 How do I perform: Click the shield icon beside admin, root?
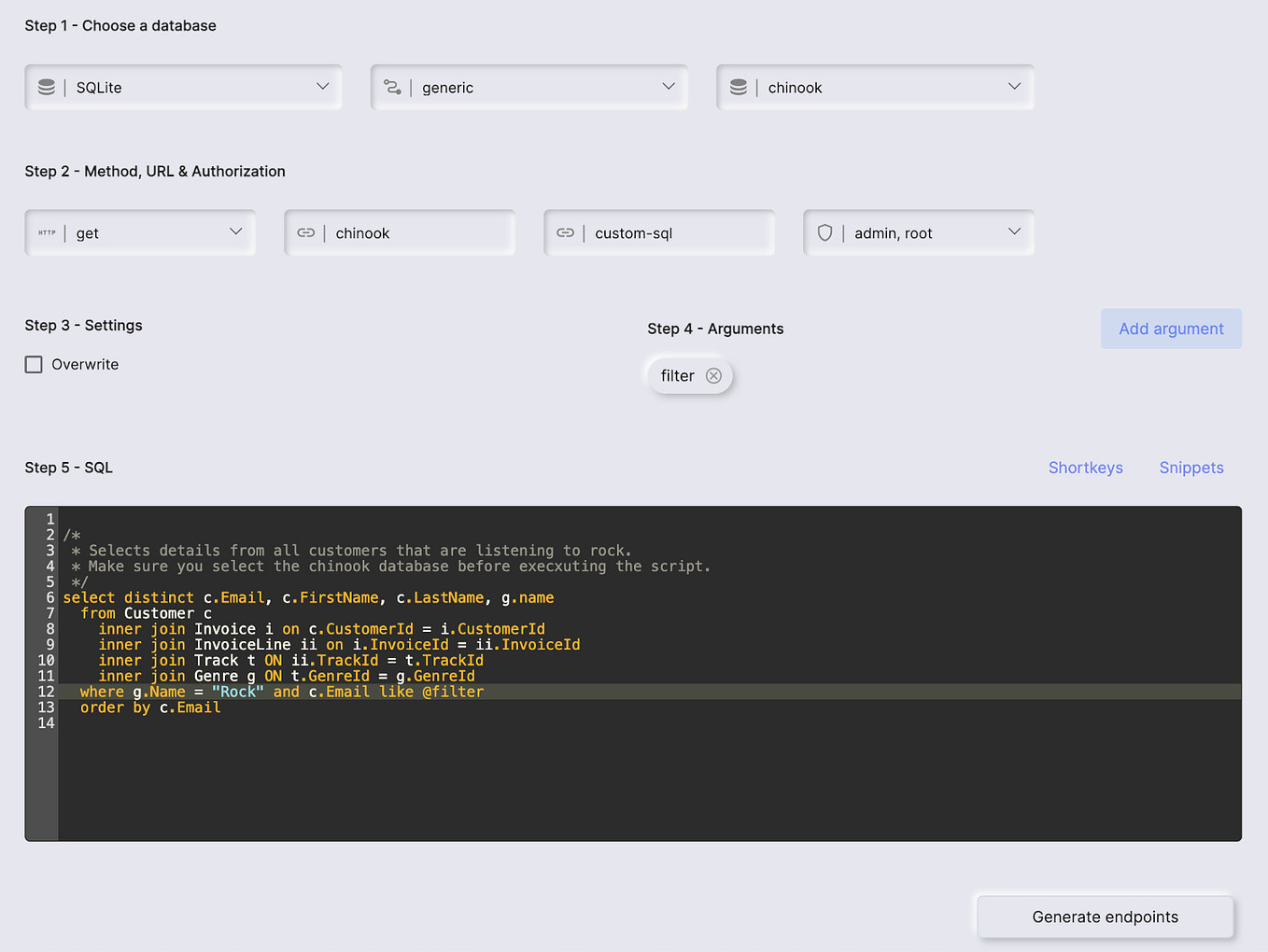click(825, 232)
